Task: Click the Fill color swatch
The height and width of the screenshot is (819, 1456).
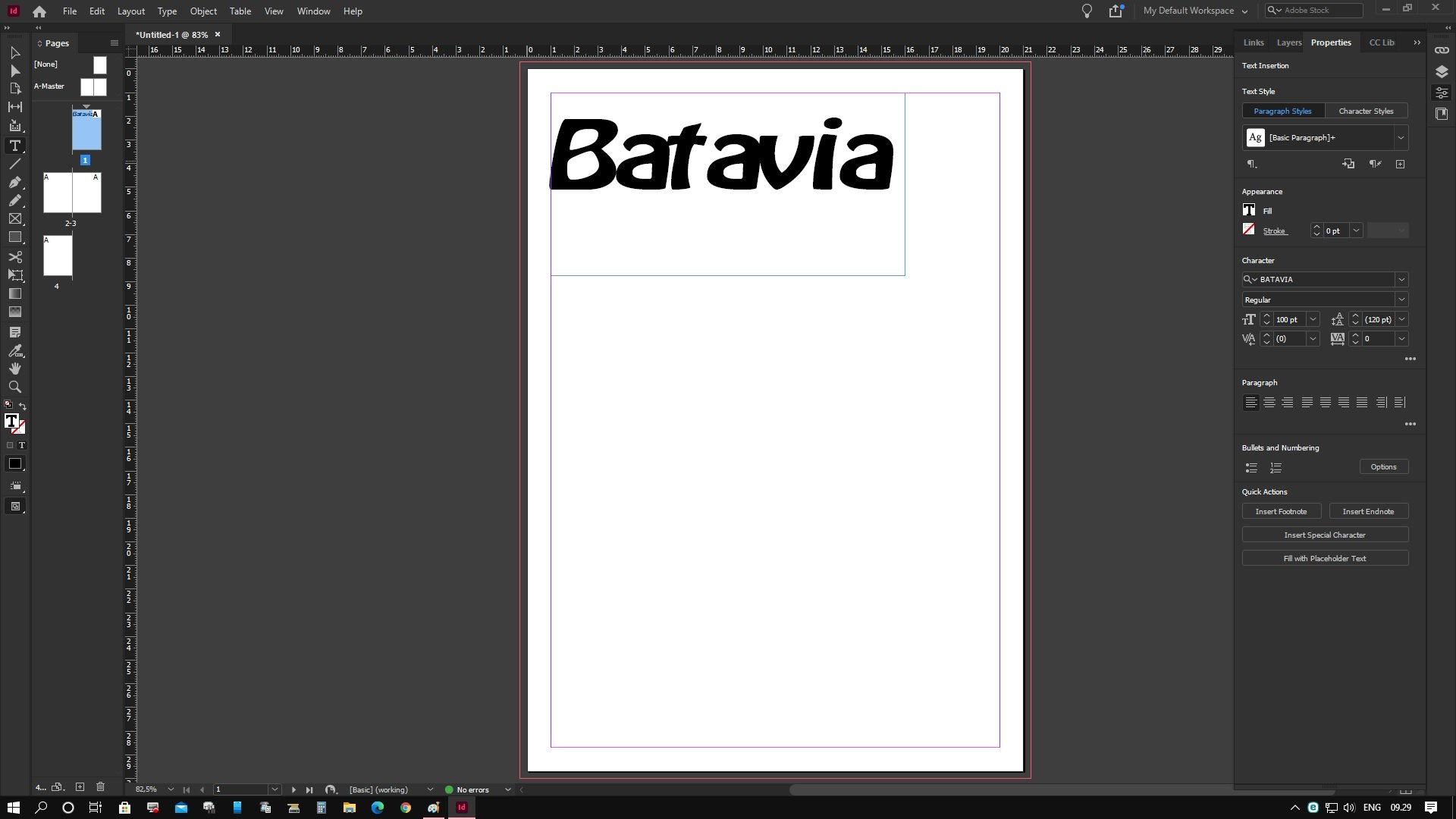Action: point(1249,210)
